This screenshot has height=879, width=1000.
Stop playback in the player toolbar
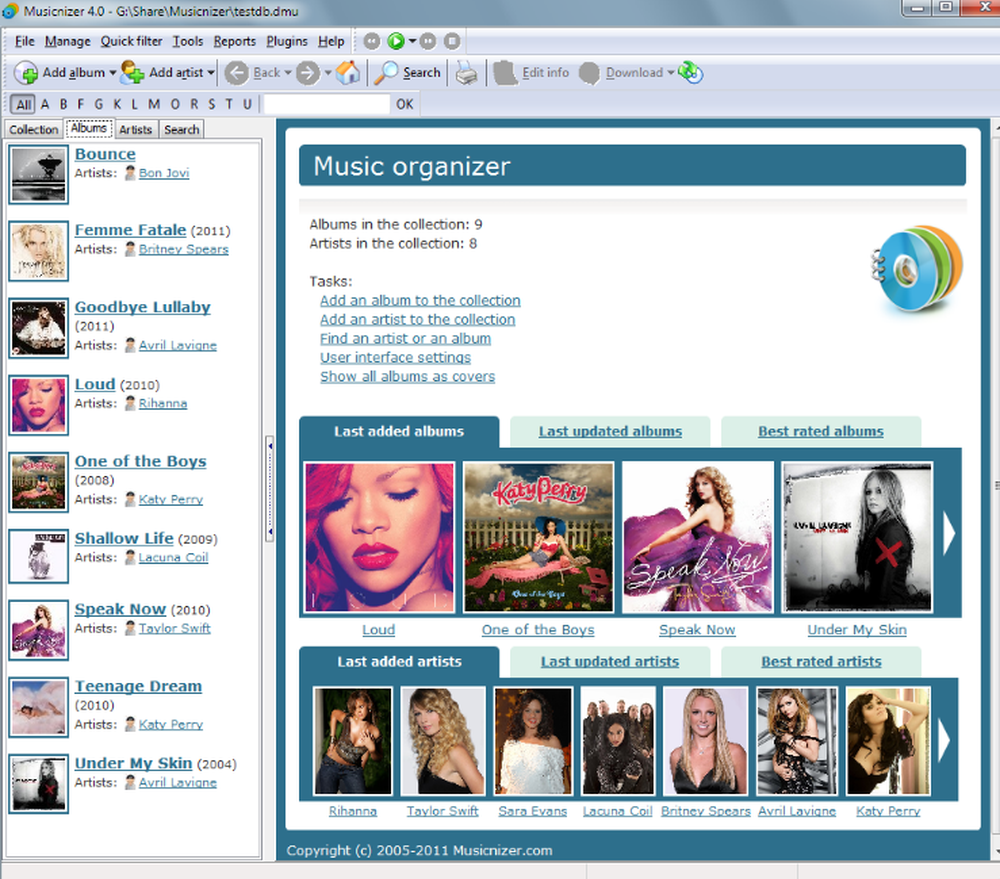pos(452,41)
